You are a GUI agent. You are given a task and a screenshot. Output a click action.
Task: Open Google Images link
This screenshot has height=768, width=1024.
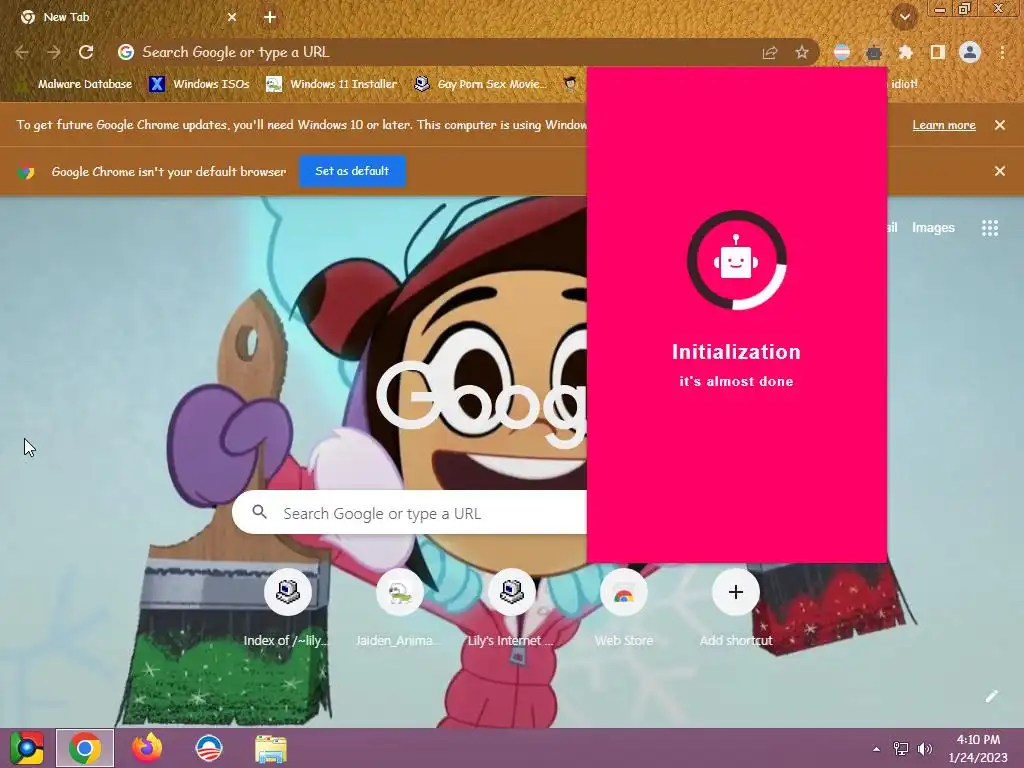click(x=933, y=228)
